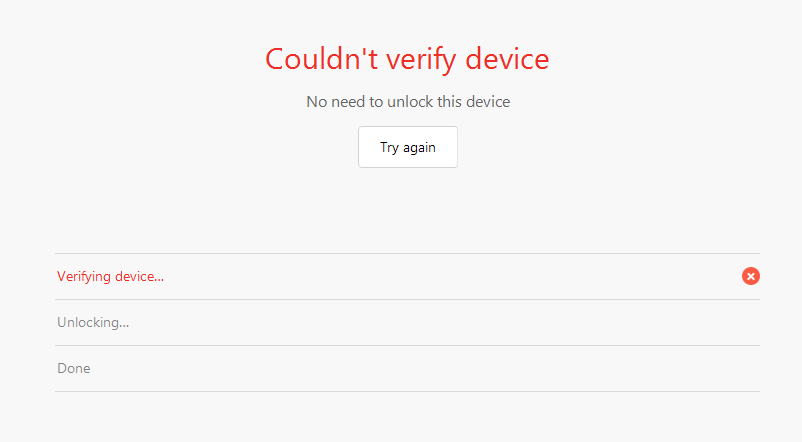802x442 pixels.
Task: Click the first progress step row
Action: (407, 276)
